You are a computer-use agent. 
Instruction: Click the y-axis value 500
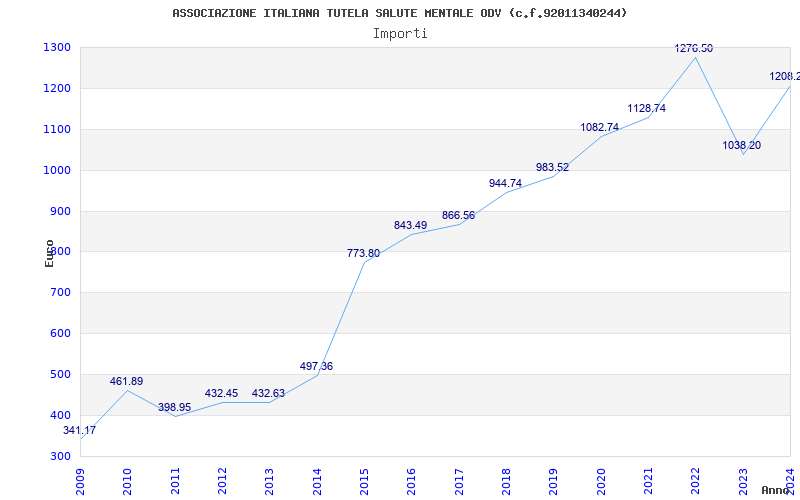pyautogui.click(x=61, y=374)
